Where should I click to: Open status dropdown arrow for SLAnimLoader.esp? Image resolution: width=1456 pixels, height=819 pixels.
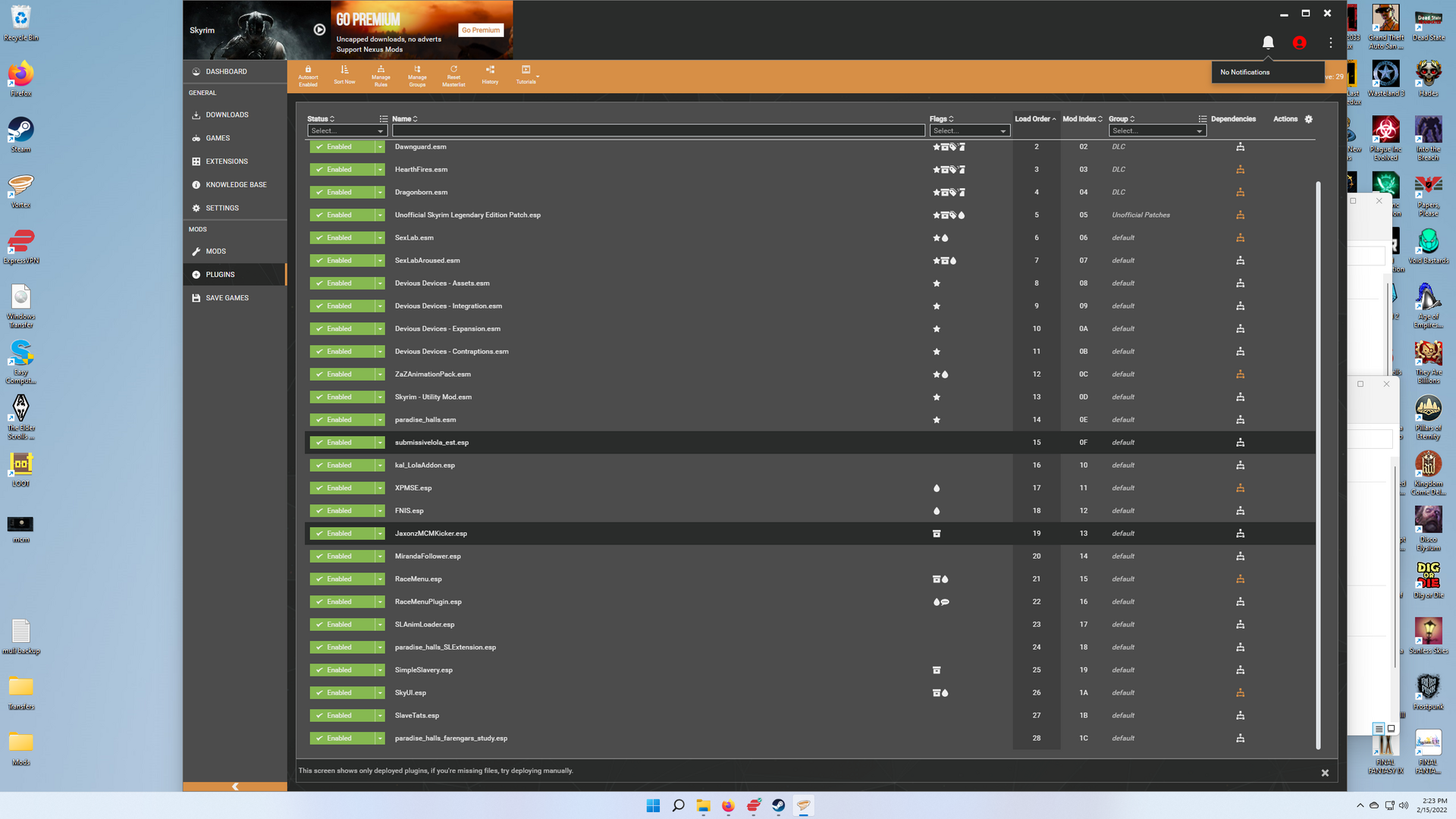point(380,624)
